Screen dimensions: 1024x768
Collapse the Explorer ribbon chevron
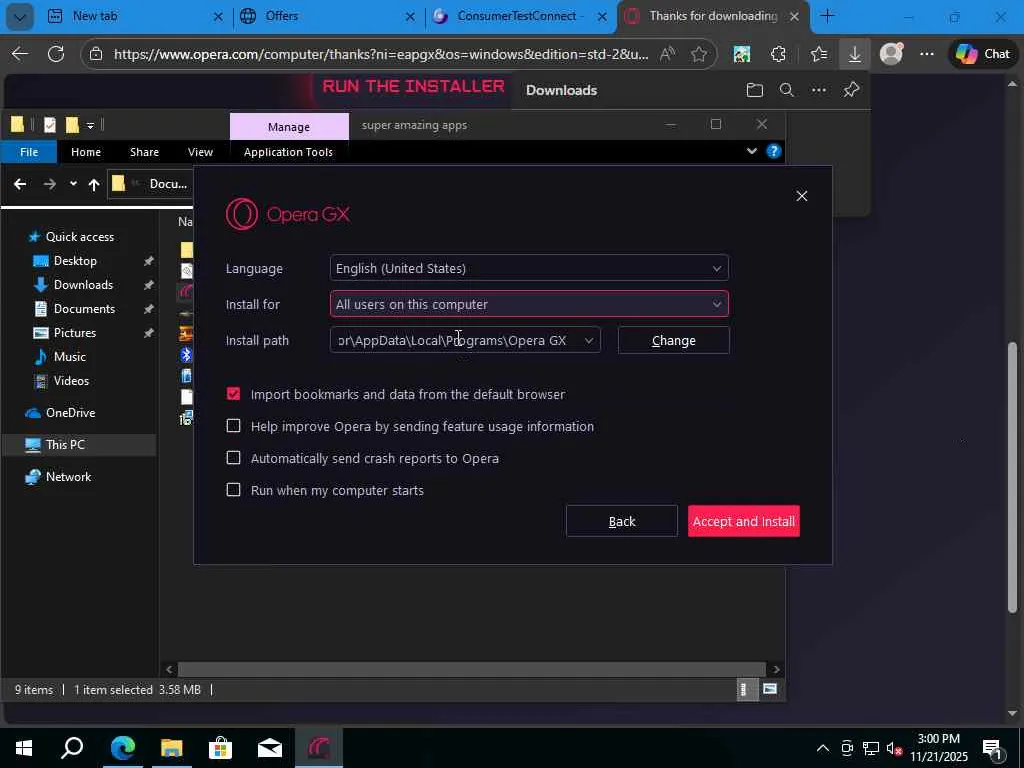point(752,152)
